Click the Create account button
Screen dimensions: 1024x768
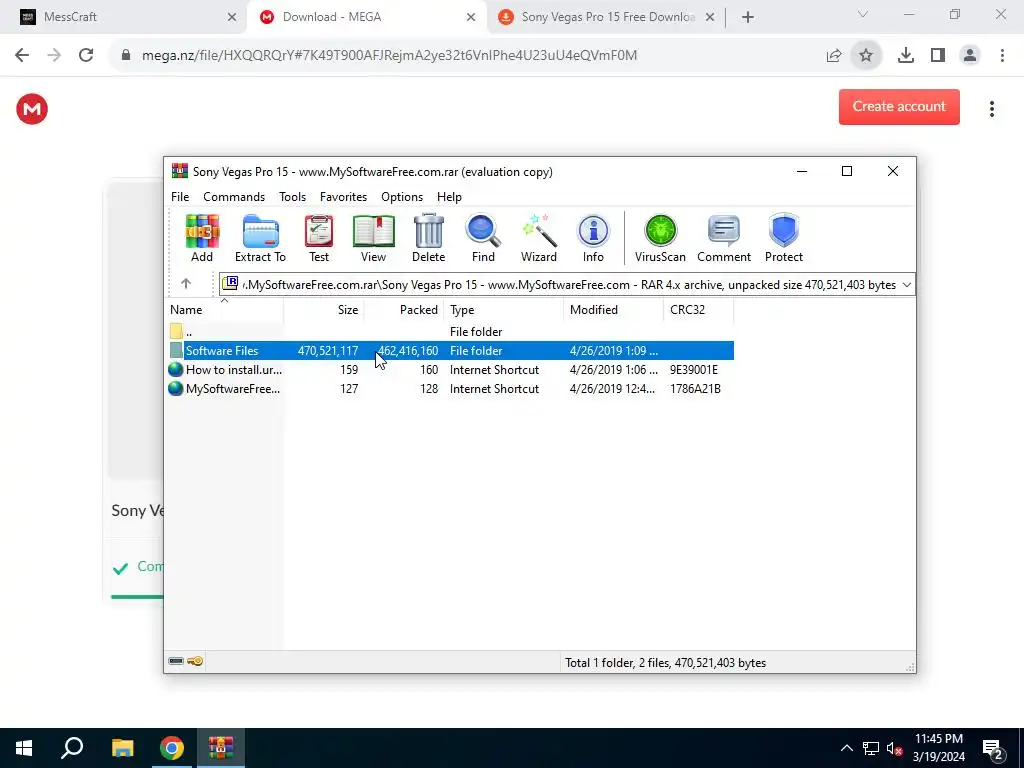(x=899, y=106)
